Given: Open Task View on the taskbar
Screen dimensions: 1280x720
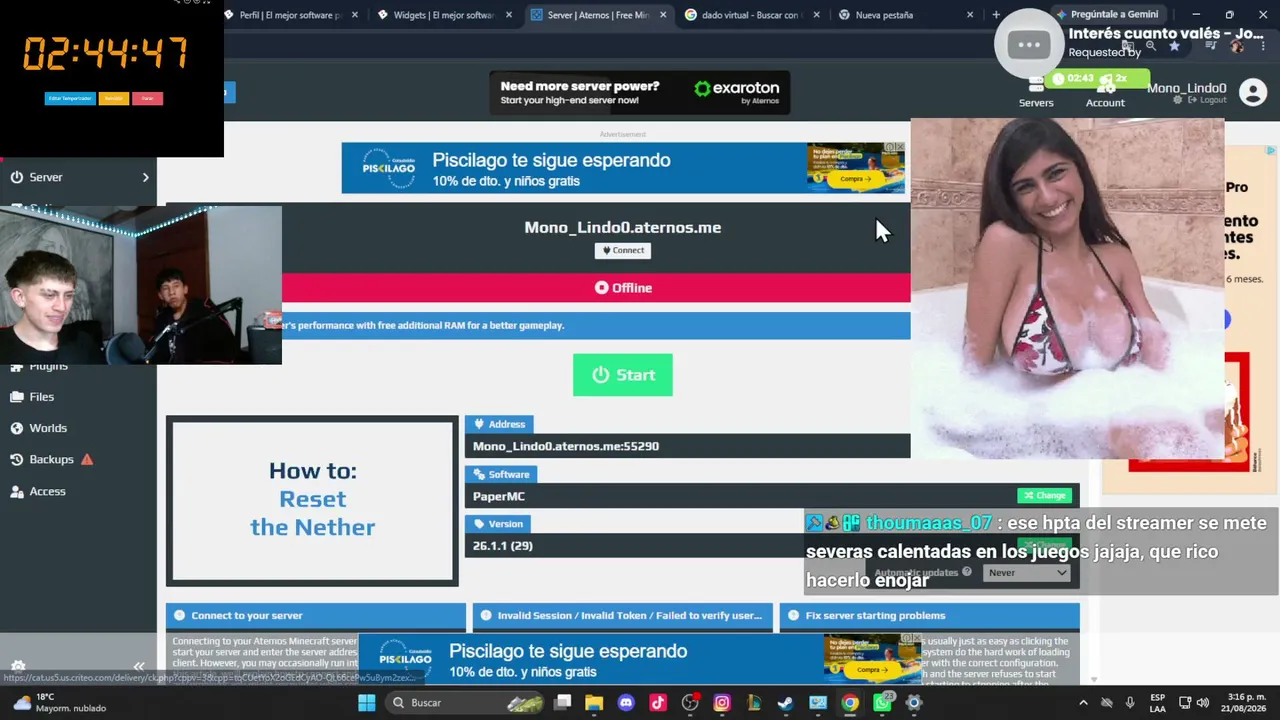Looking at the screenshot, I should pos(563,703).
